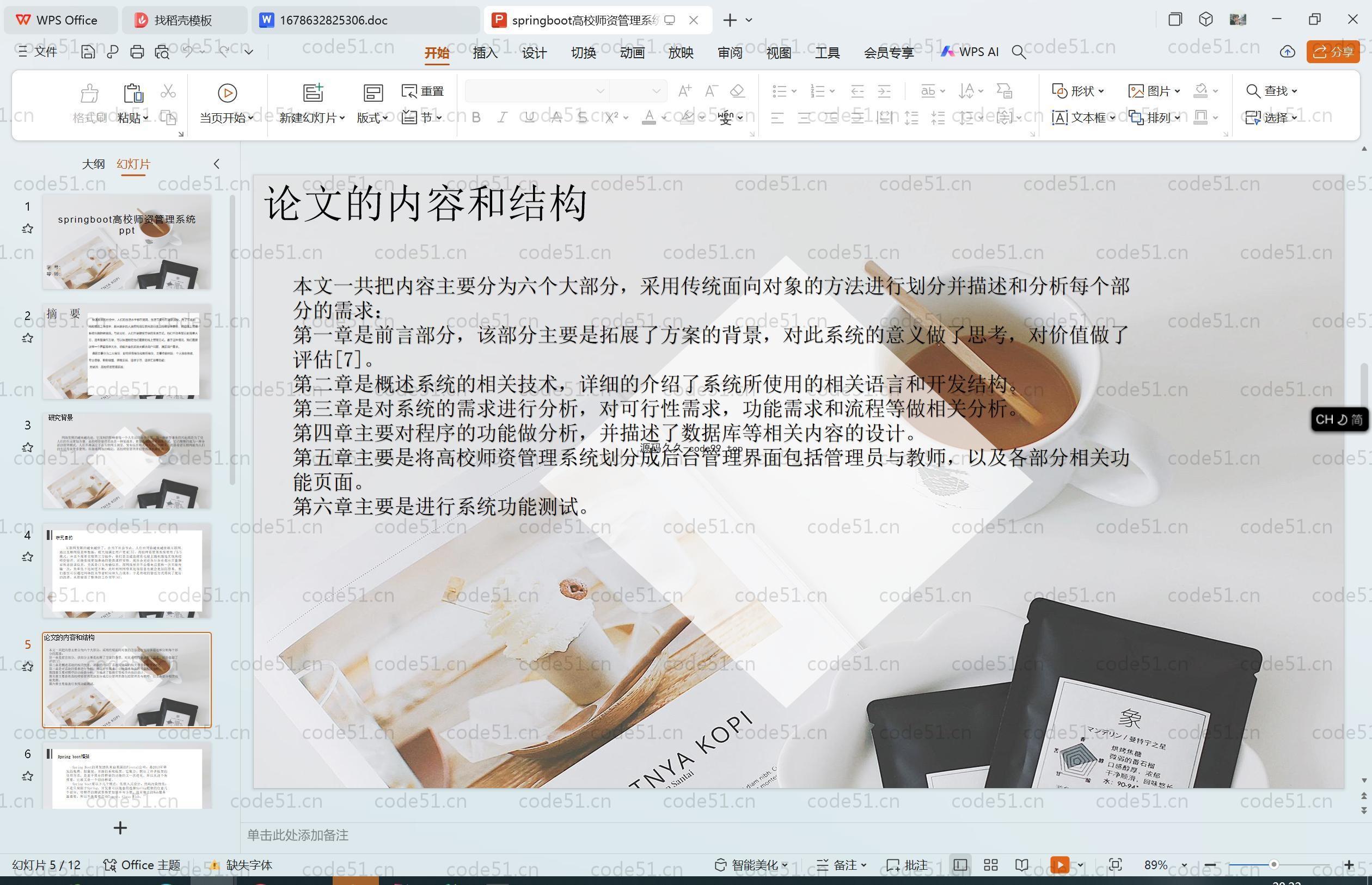Increase font size icon
1372x885 pixels.
point(684,91)
